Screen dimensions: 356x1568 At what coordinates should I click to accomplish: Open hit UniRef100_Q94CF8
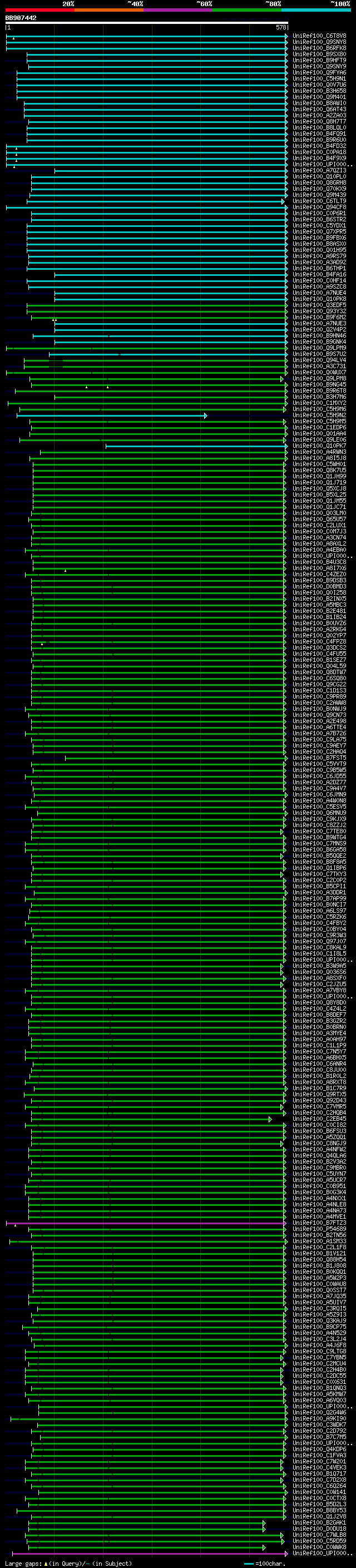pos(319,207)
